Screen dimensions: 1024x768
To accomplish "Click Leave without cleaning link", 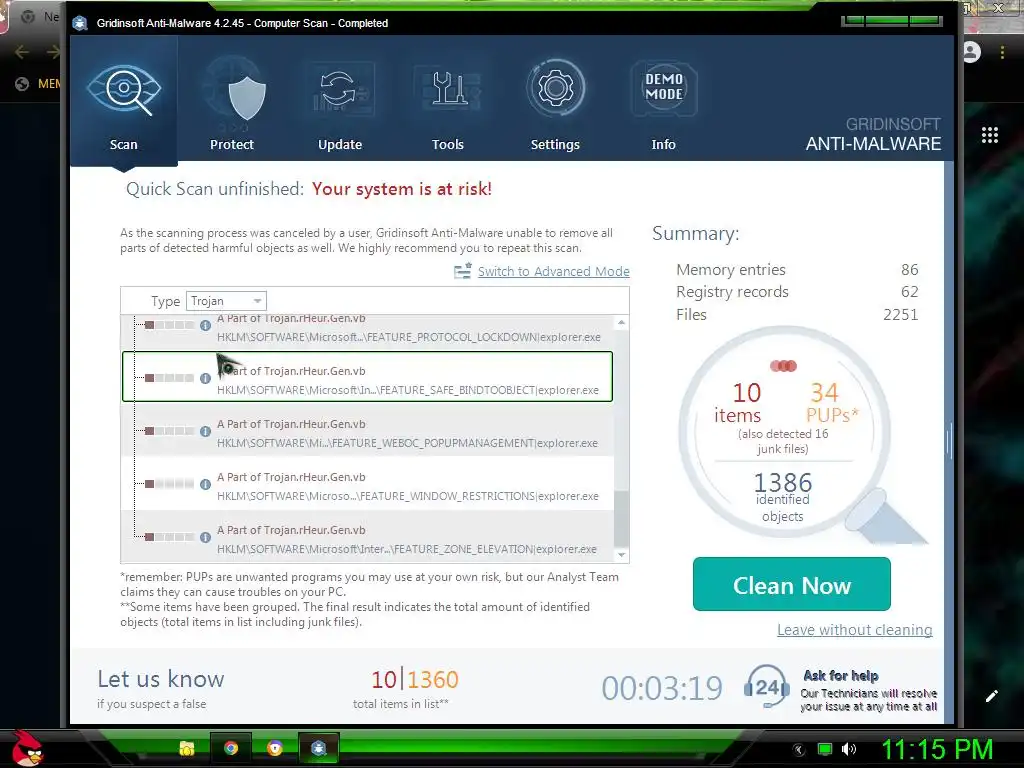I will tap(854, 630).
